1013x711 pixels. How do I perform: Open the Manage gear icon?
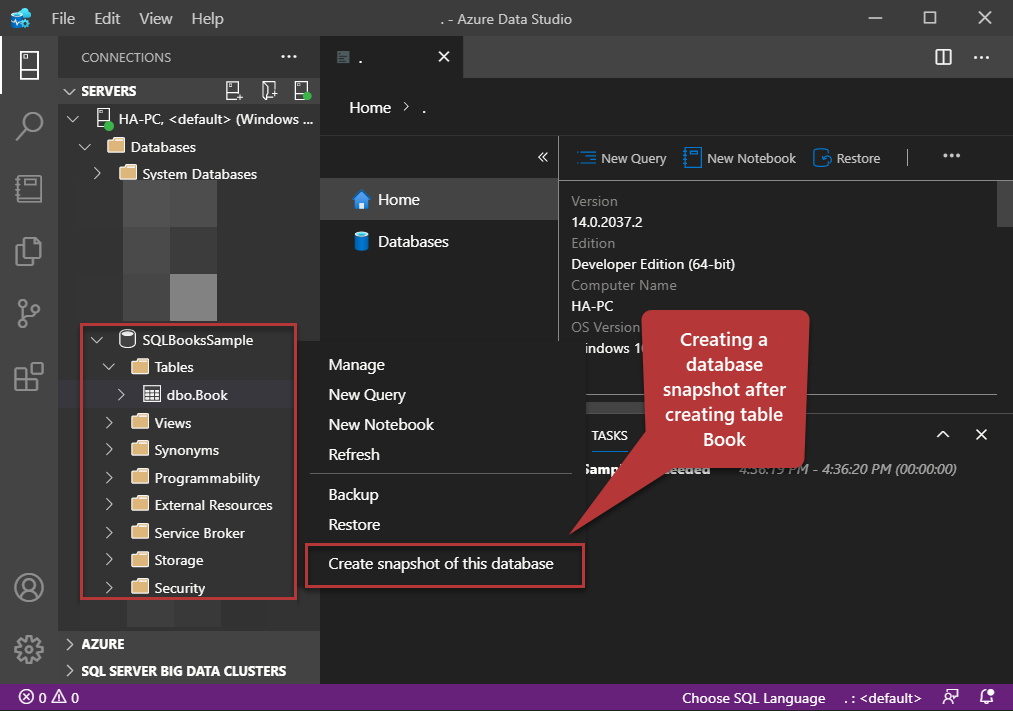coord(29,649)
